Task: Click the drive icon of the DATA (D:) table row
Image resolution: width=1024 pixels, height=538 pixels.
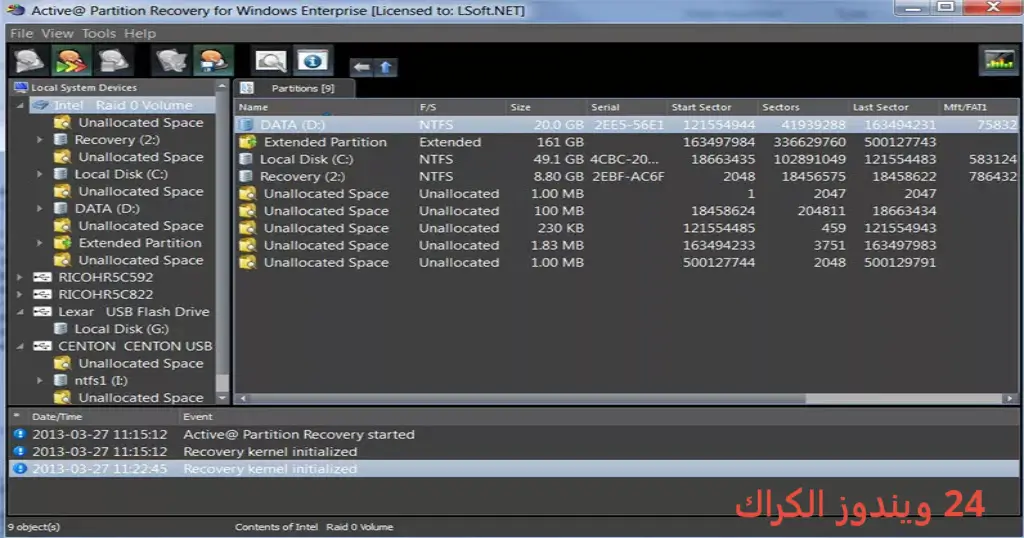Action: coord(246,124)
